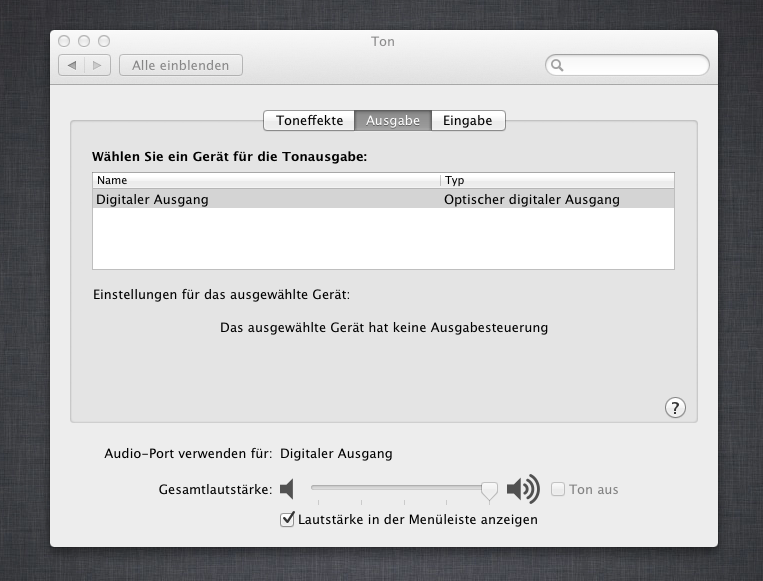
Task: Minimize the Ton window
Action: pyautogui.click(x=84, y=41)
